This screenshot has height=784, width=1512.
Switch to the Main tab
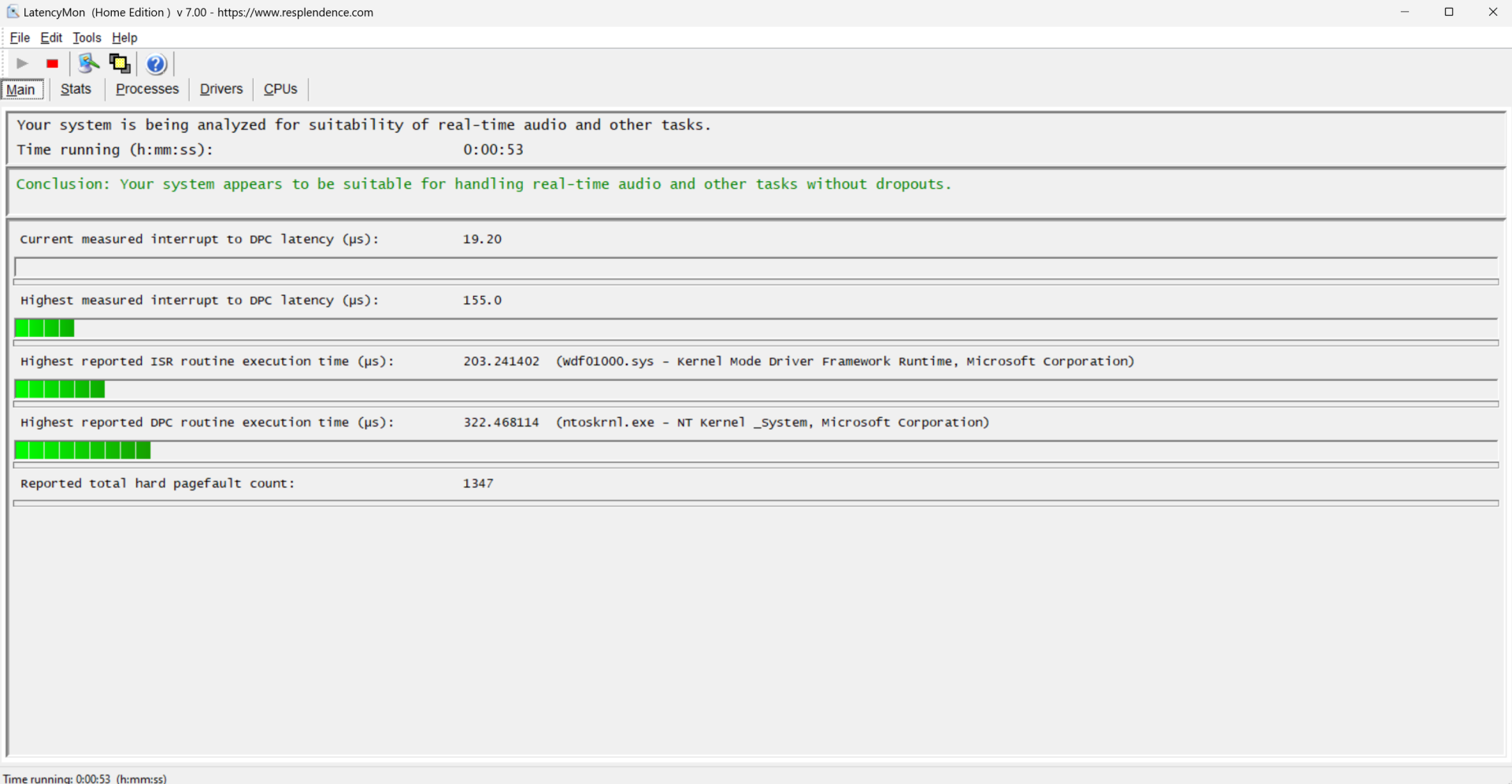(x=21, y=90)
